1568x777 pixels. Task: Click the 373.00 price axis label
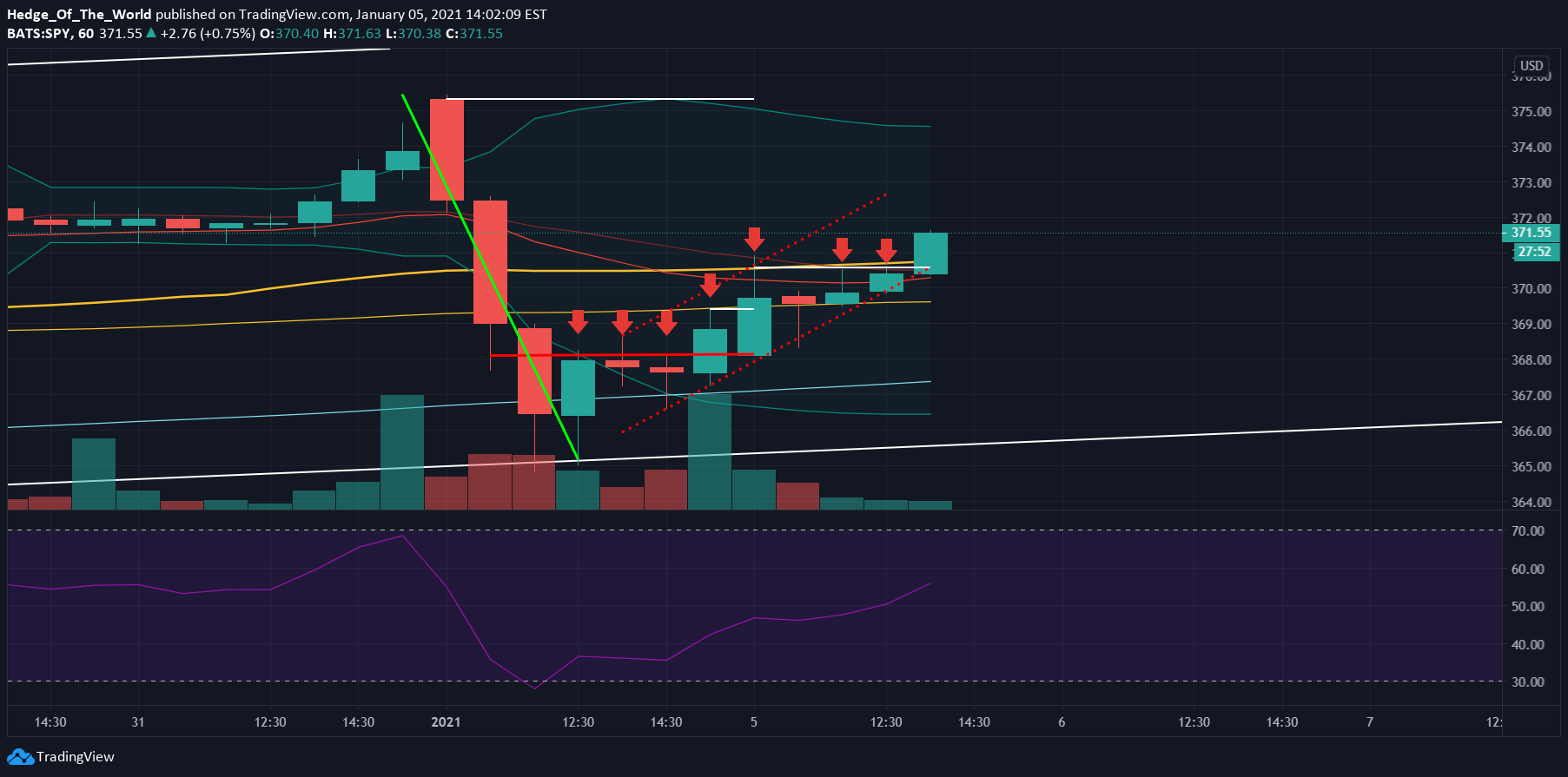pos(1531,183)
